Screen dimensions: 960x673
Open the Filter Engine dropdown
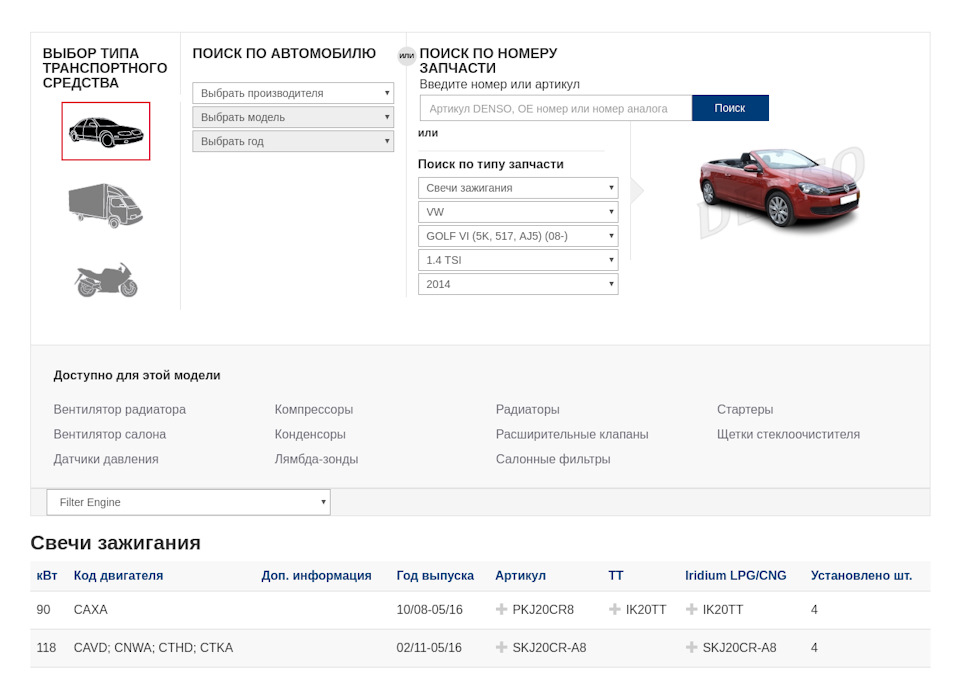pyautogui.click(x=189, y=502)
